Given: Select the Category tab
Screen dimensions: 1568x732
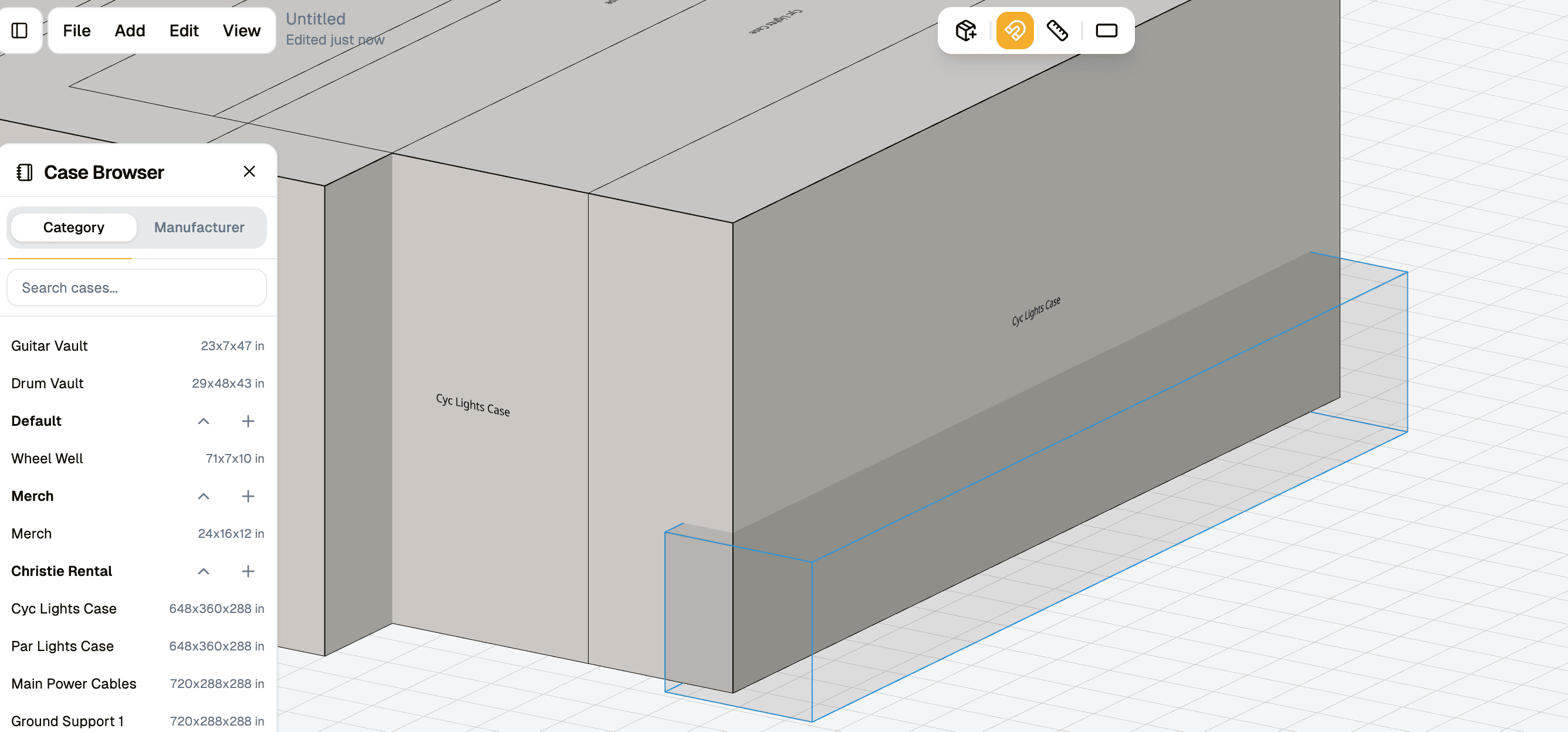Looking at the screenshot, I should (x=74, y=227).
